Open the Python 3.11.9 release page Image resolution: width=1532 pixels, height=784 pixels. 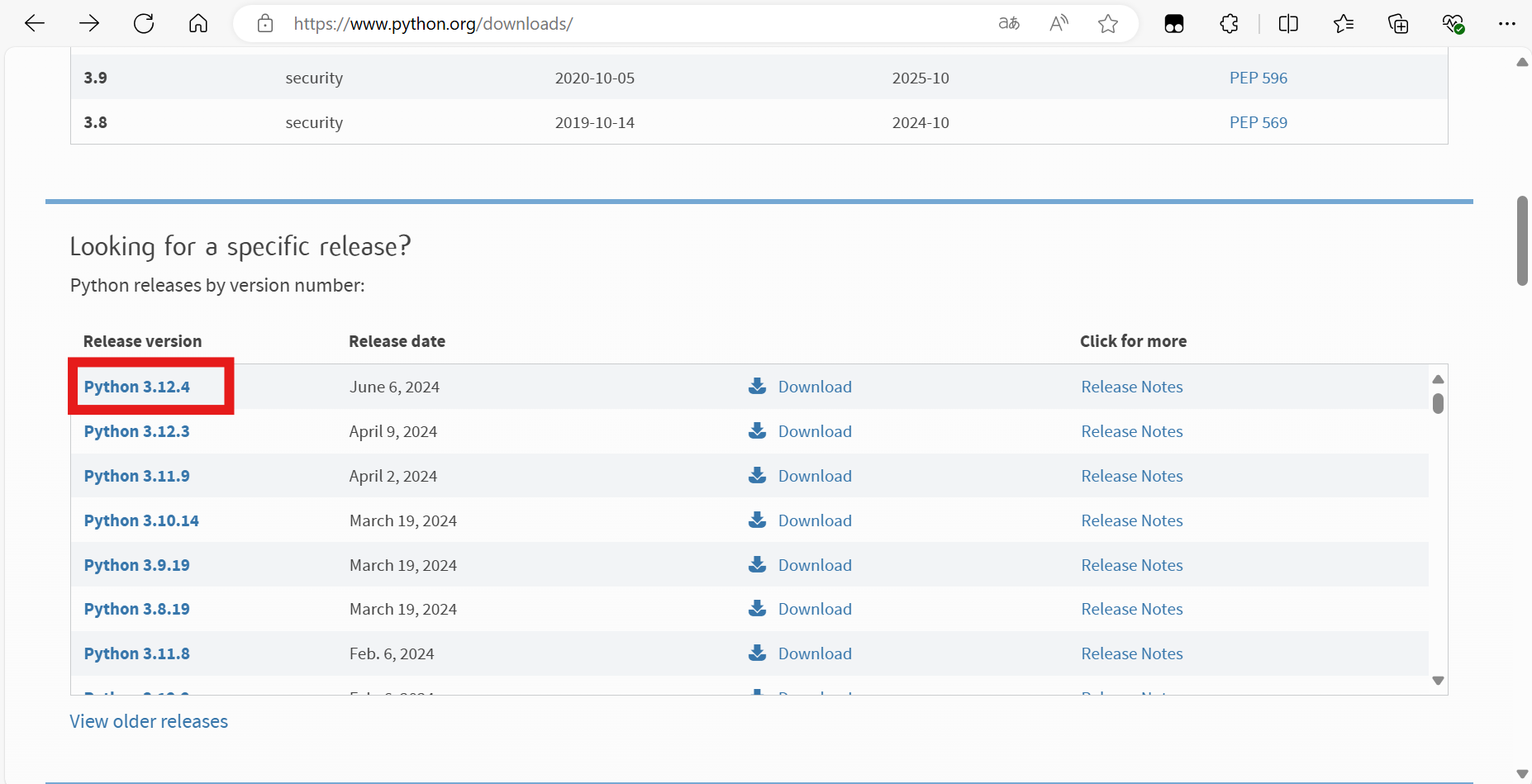(137, 476)
